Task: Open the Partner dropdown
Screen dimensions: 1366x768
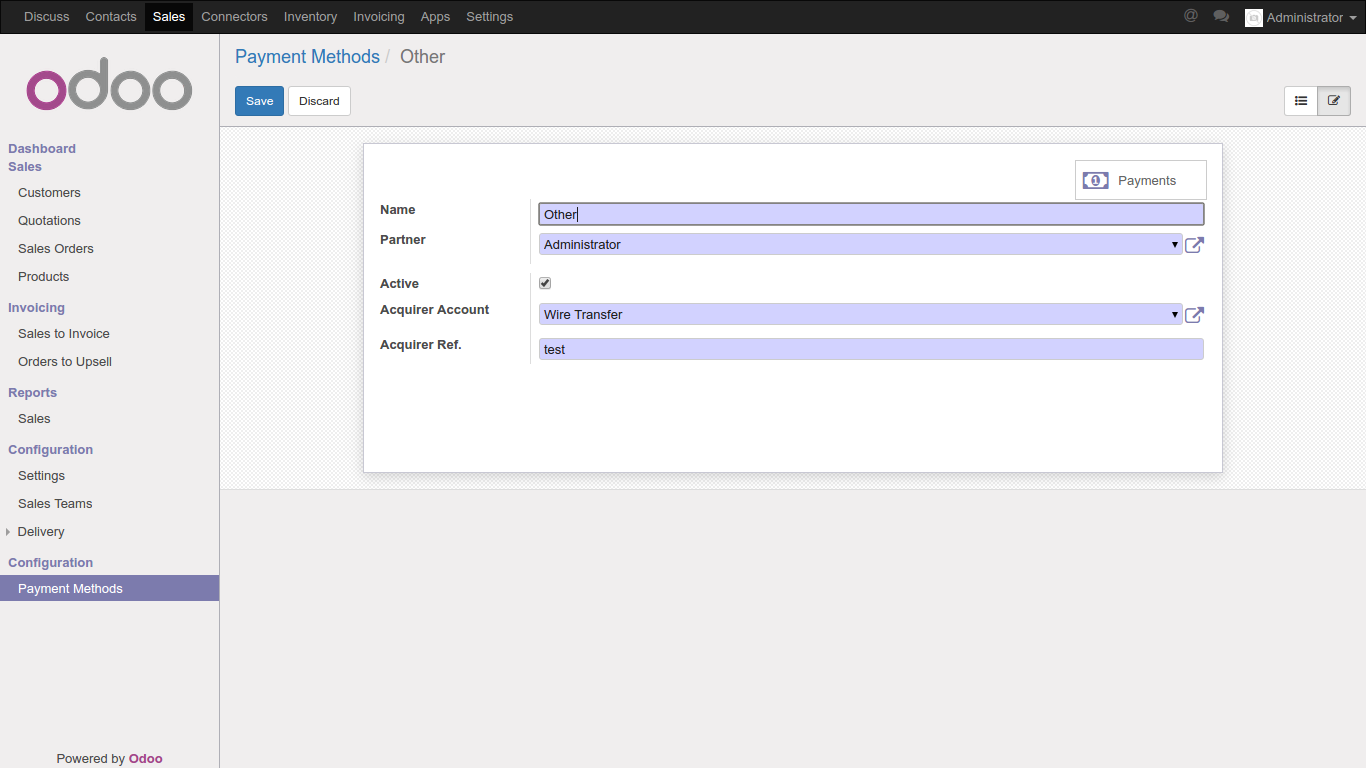Action: click(x=860, y=244)
